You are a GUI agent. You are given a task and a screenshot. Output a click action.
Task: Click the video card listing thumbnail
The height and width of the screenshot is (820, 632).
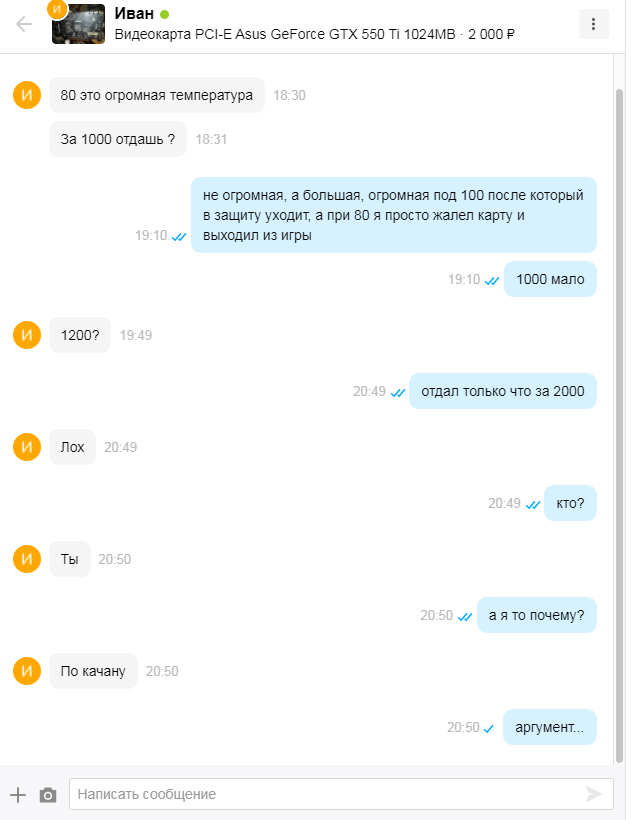[78, 25]
